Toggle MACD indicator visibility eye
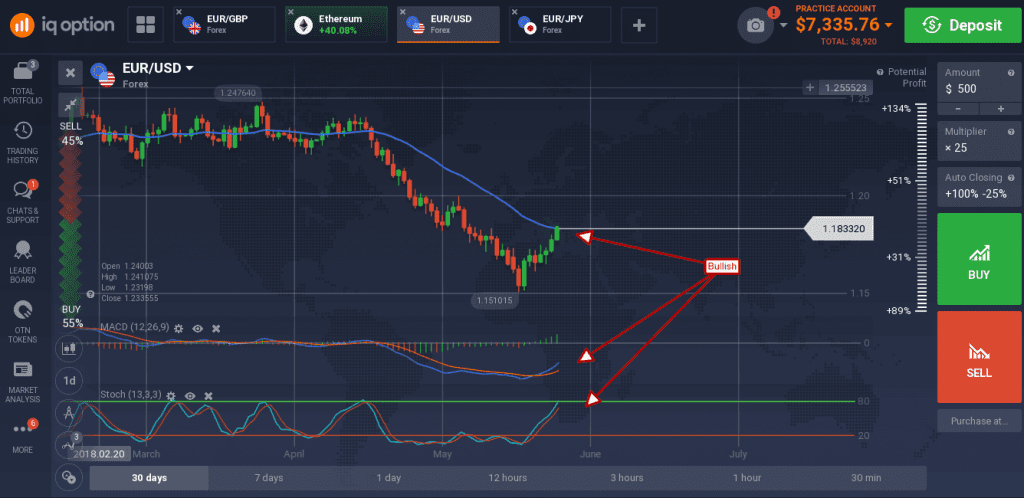Image resolution: width=1024 pixels, height=498 pixels. click(198, 328)
